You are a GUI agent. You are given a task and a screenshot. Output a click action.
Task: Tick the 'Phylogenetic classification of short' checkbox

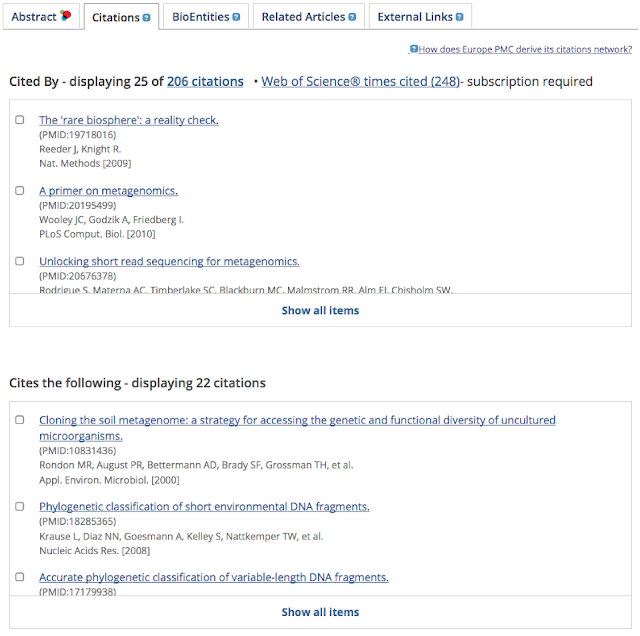(20, 506)
